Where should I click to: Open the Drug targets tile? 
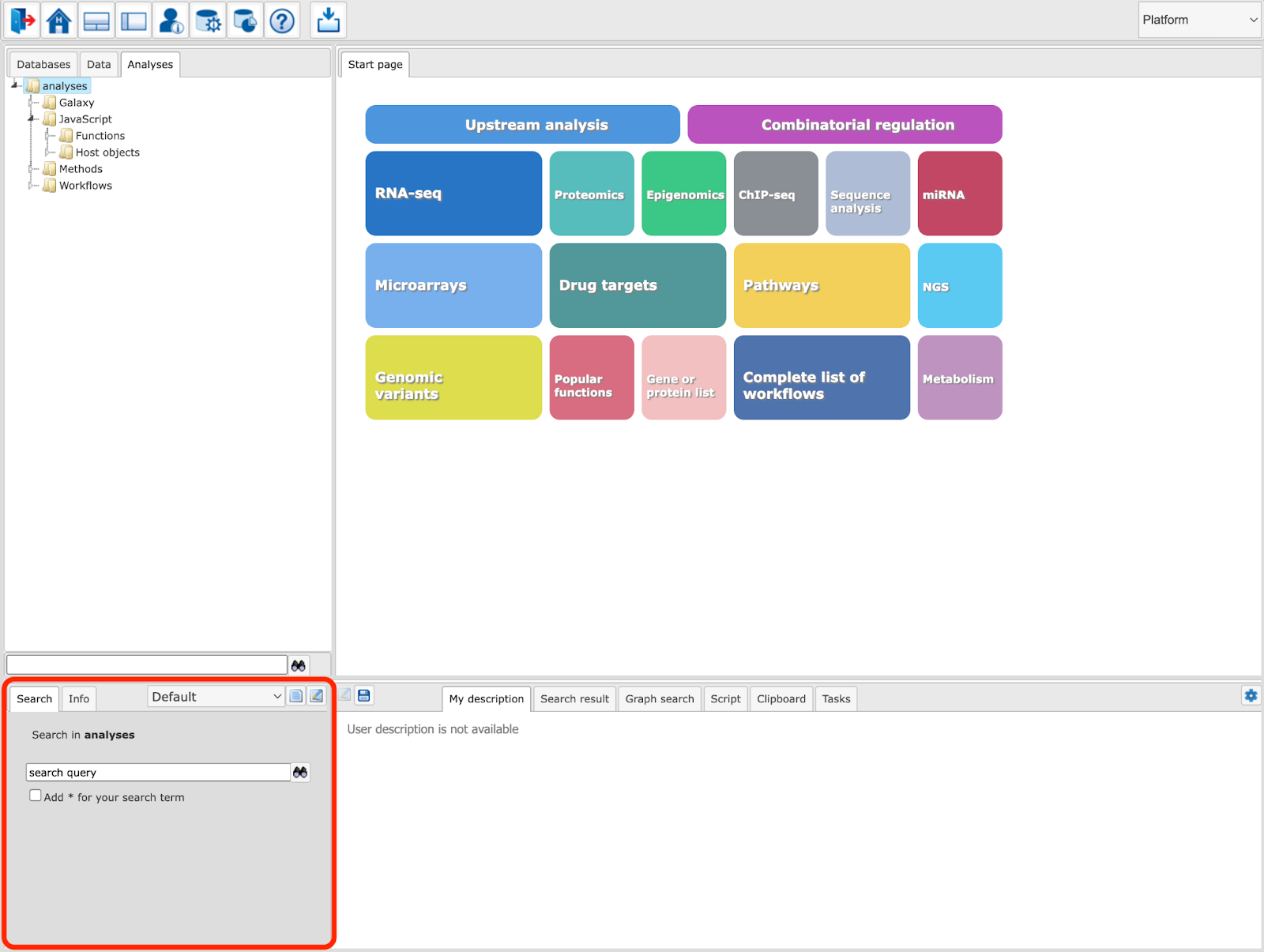(638, 285)
